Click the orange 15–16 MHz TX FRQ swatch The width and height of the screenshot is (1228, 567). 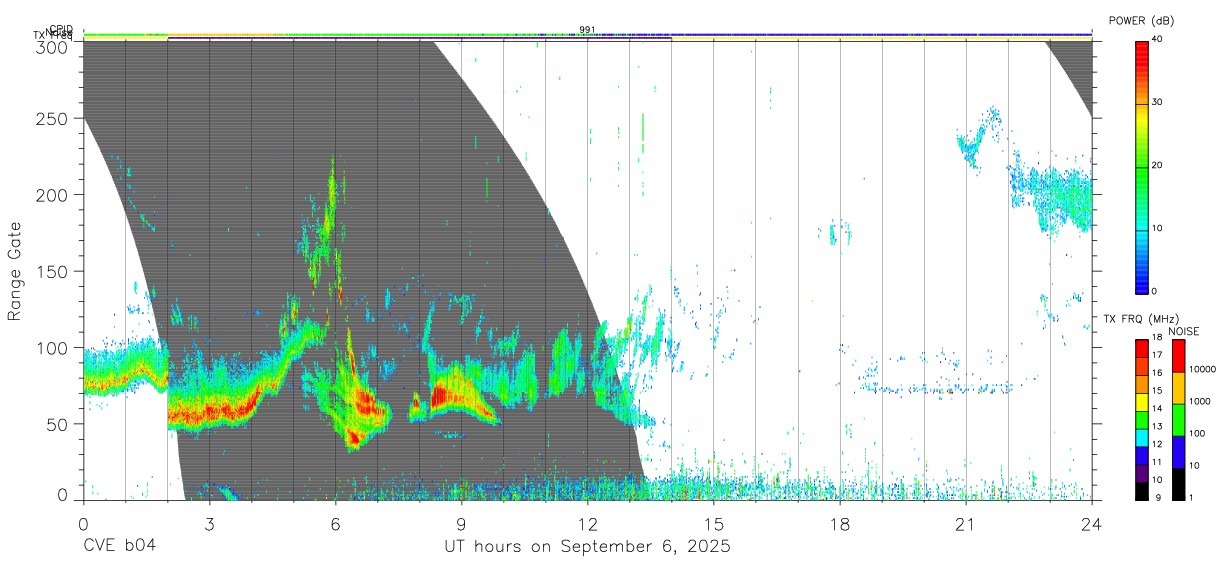tap(1141, 384)
